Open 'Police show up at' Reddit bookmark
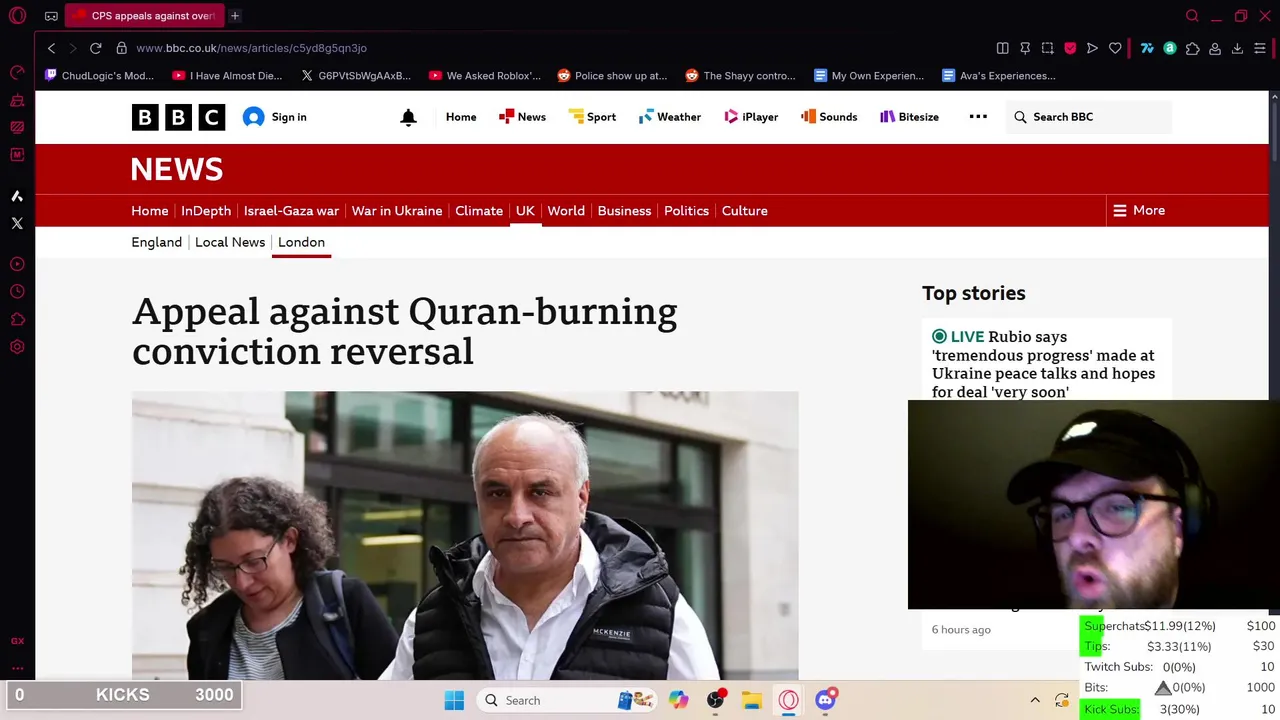Viewport: 1280px width, 720px height. [x=613, y=76]
